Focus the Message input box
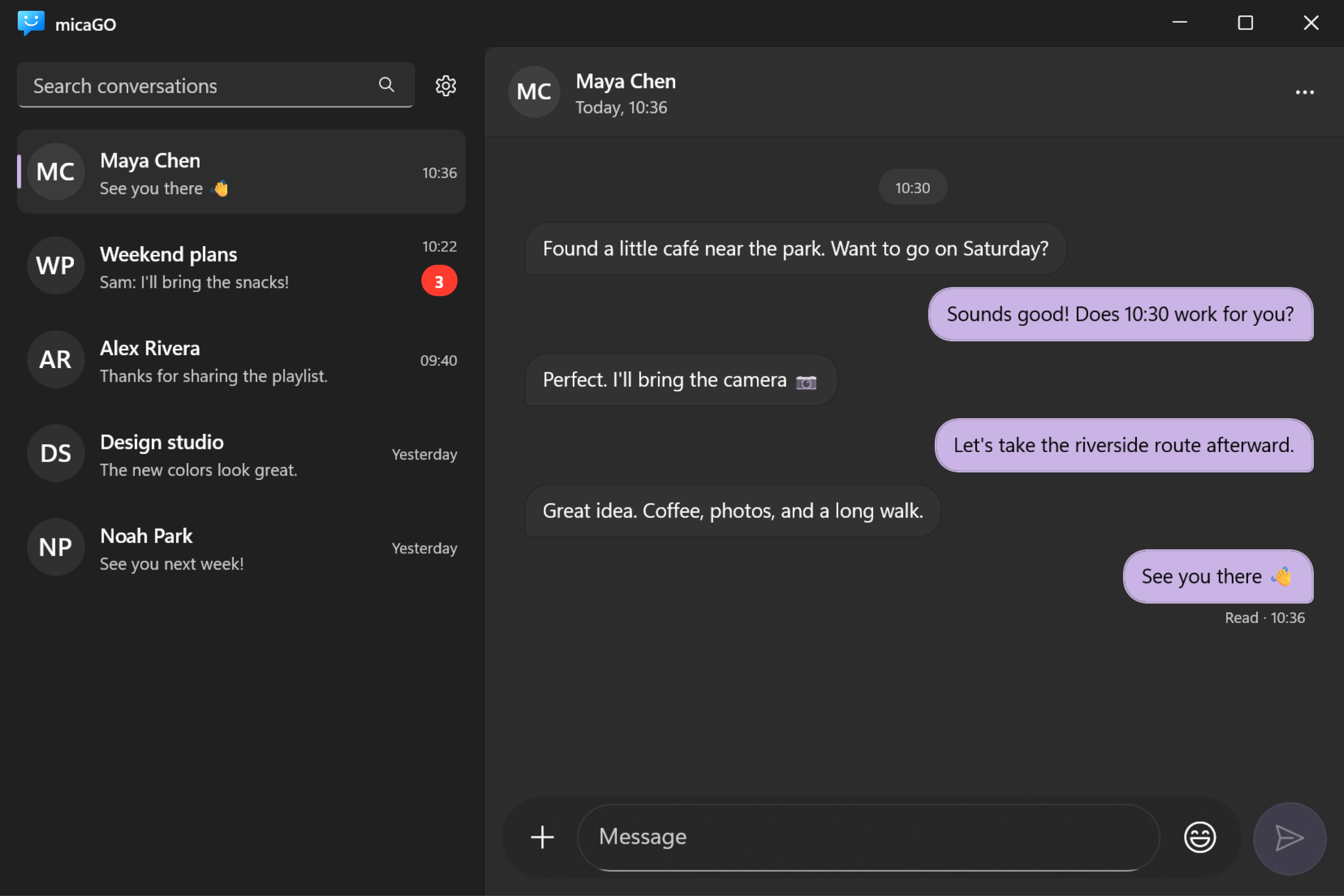Screen dimensions: 1344x896 [x=869, y=837]
